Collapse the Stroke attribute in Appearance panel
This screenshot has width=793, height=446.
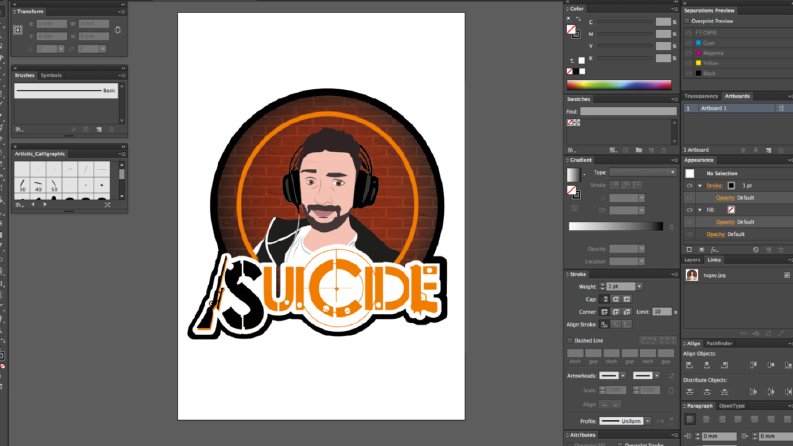coord(700,186)
